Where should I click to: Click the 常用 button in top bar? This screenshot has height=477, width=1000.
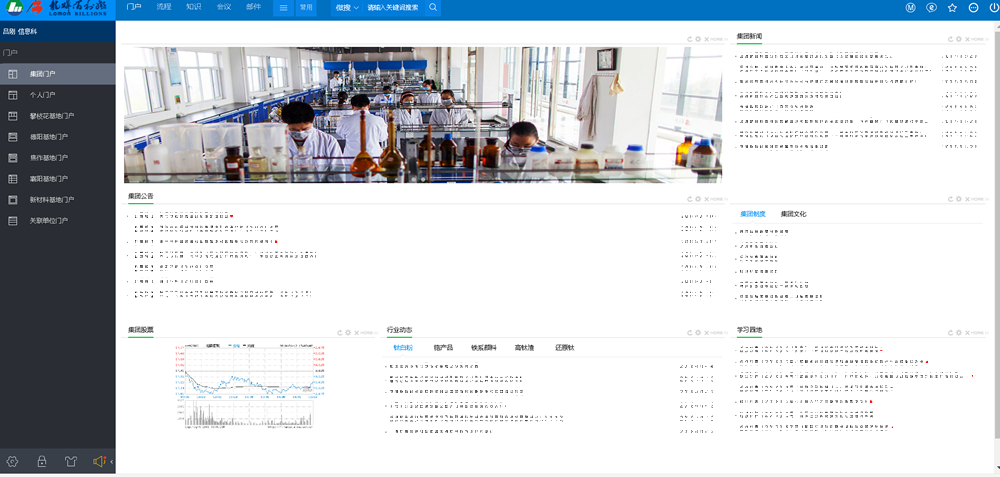(306, 8)
